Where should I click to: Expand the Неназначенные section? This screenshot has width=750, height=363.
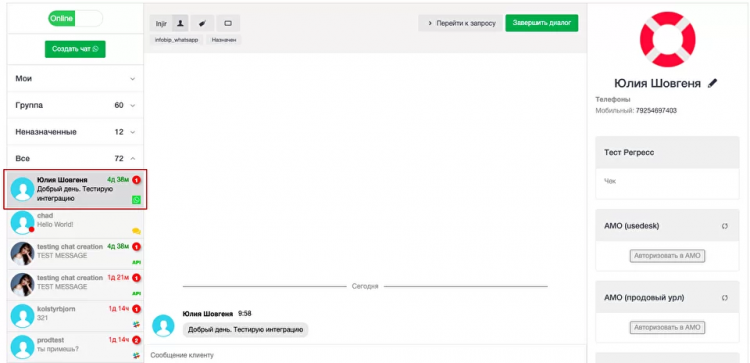(x=75, y=132)
